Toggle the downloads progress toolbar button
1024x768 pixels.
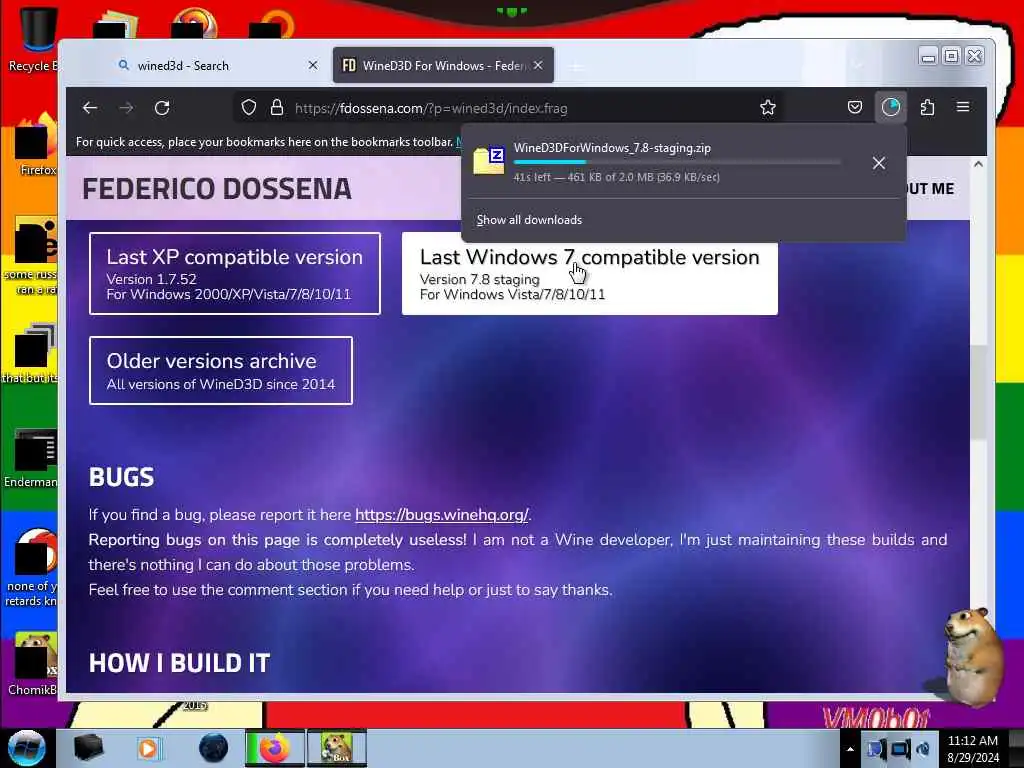pos(890,107)
